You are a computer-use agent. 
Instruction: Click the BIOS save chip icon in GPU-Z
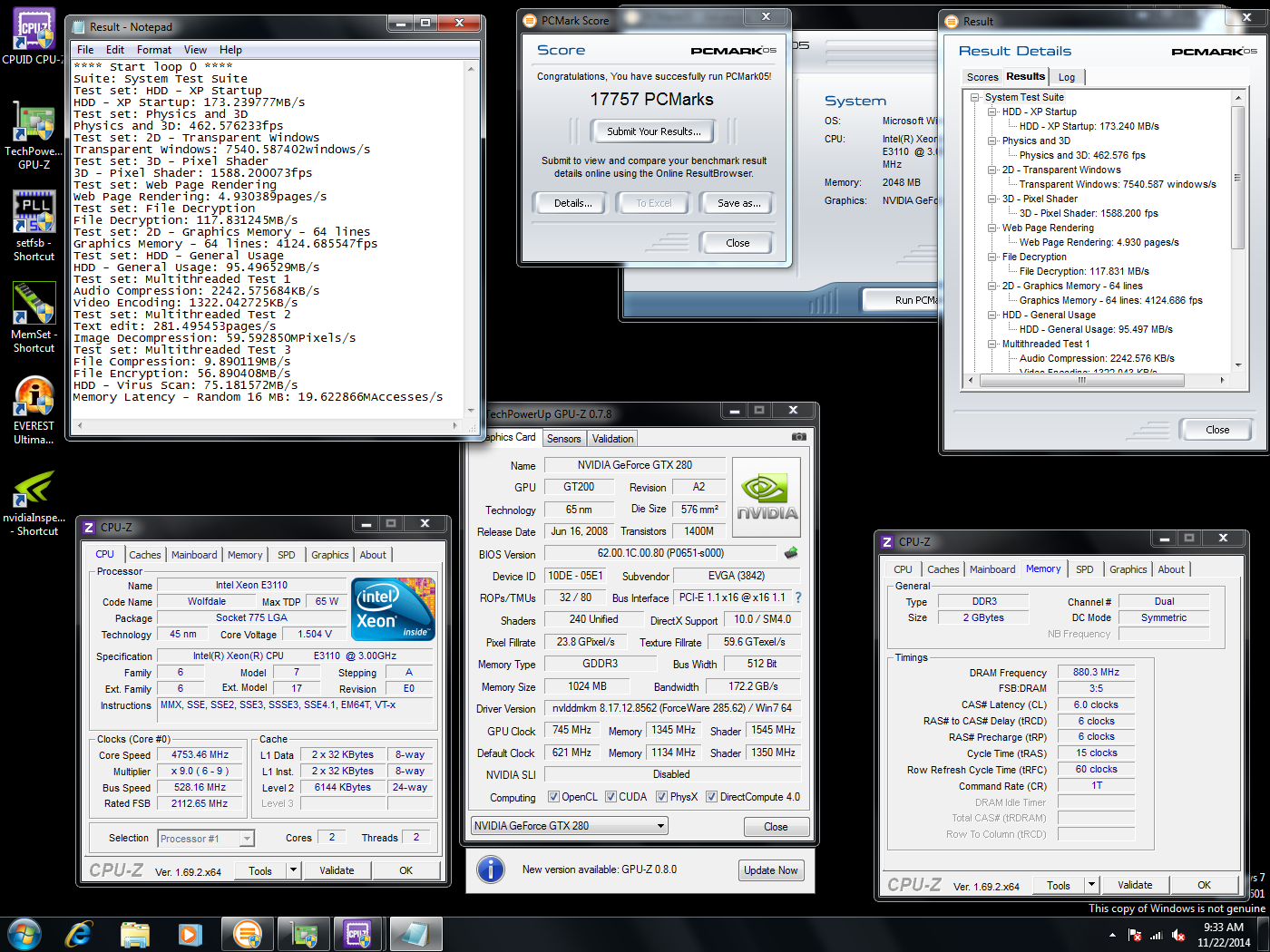[791, 552]
